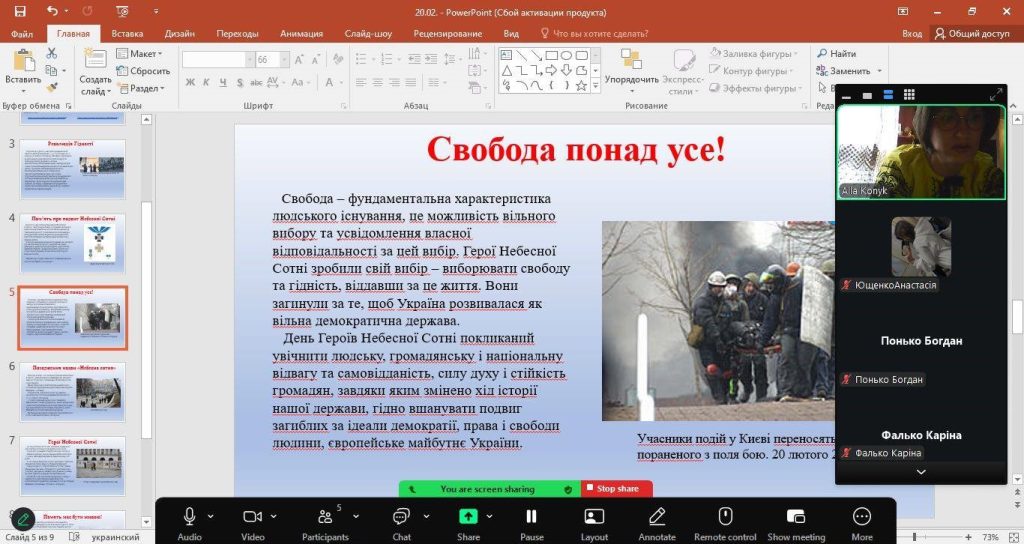Click Вход sign-in link
Screen dimensions: 1024x544
pyautogui.click(x=912, y=33)
